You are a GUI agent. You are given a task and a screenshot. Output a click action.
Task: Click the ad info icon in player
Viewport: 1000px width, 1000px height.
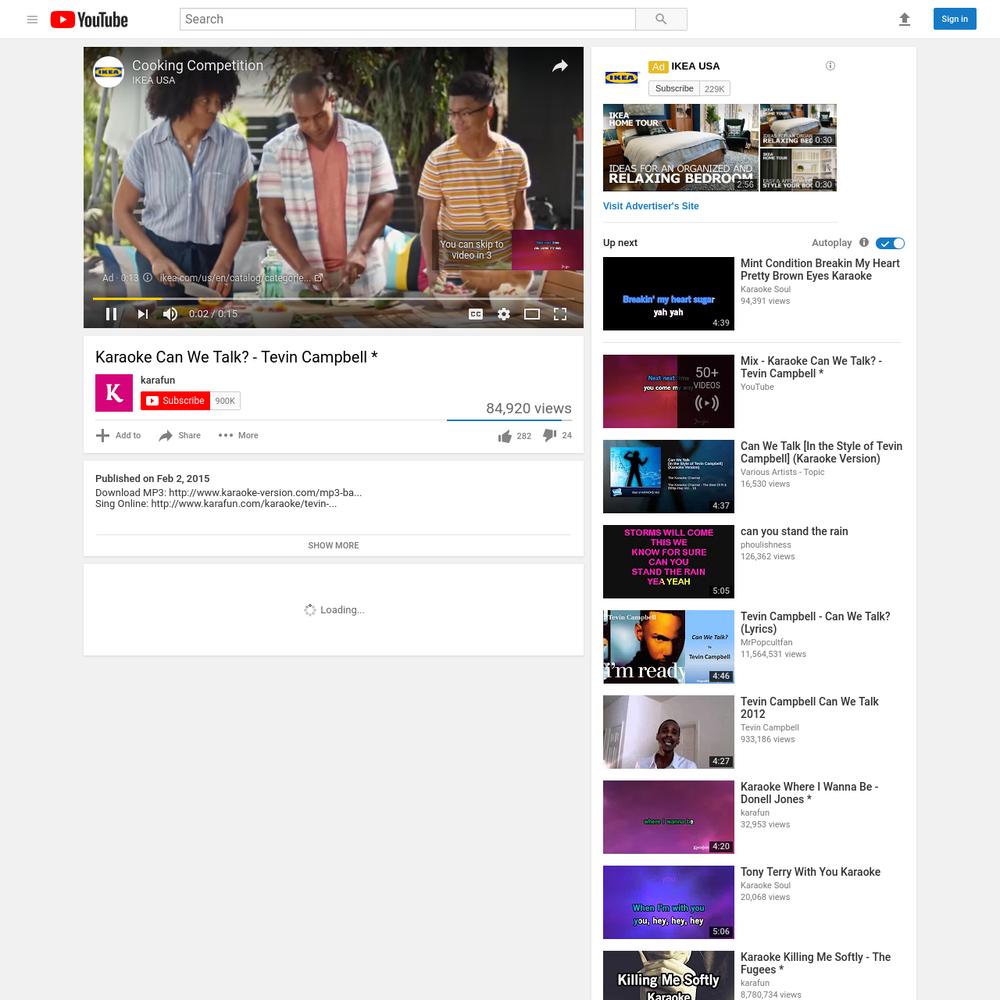pyautogui.click(x=147, y=277)
